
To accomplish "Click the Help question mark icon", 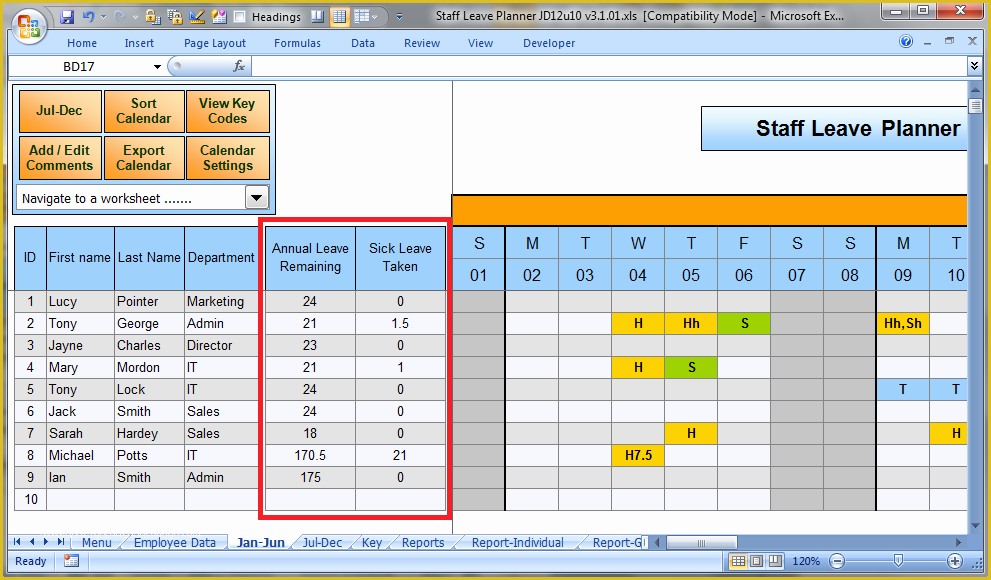I will click(x=906, y=41).
